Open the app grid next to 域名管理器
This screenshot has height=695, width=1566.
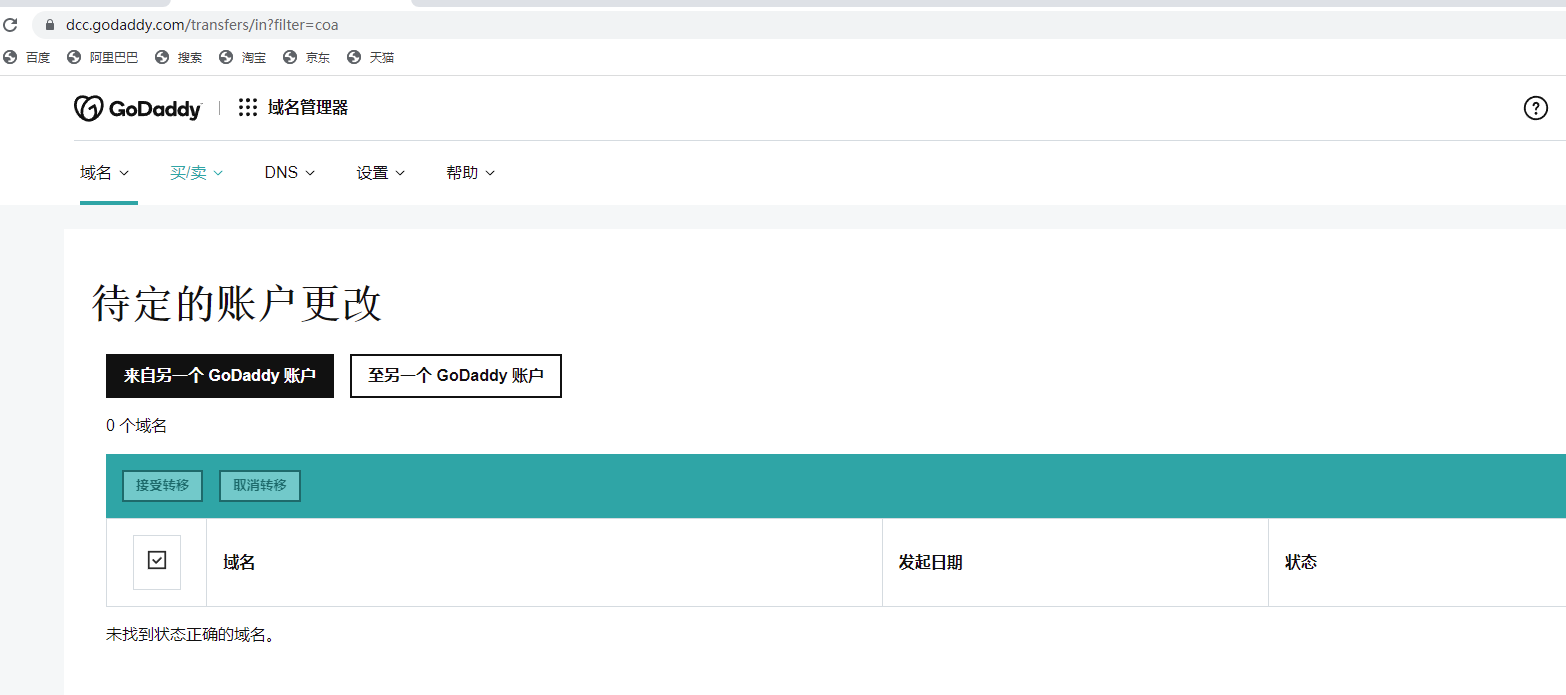point(248,108)
